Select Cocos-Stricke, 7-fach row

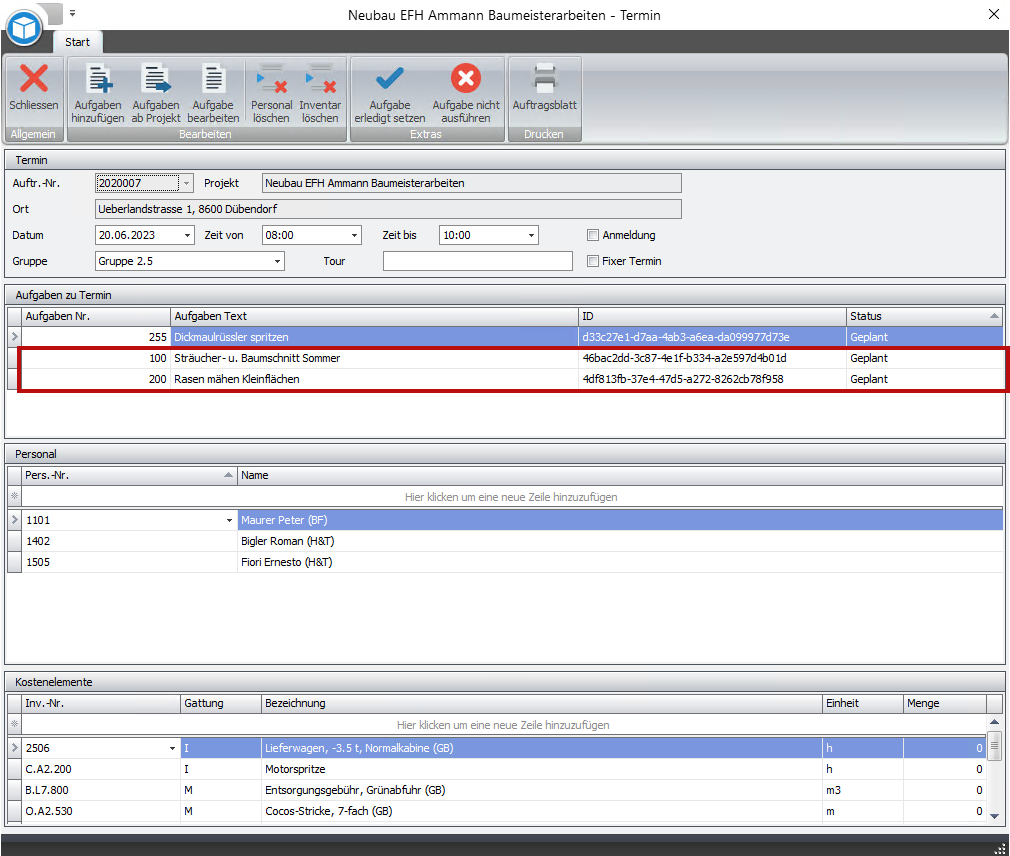504,811
